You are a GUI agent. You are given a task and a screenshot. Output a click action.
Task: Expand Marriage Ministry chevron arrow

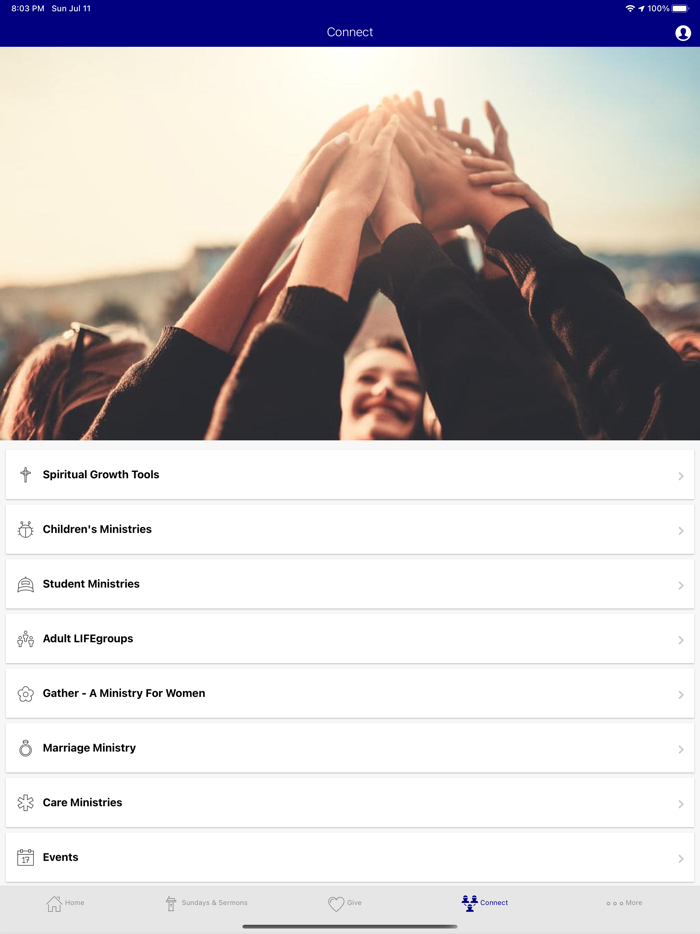680,749
